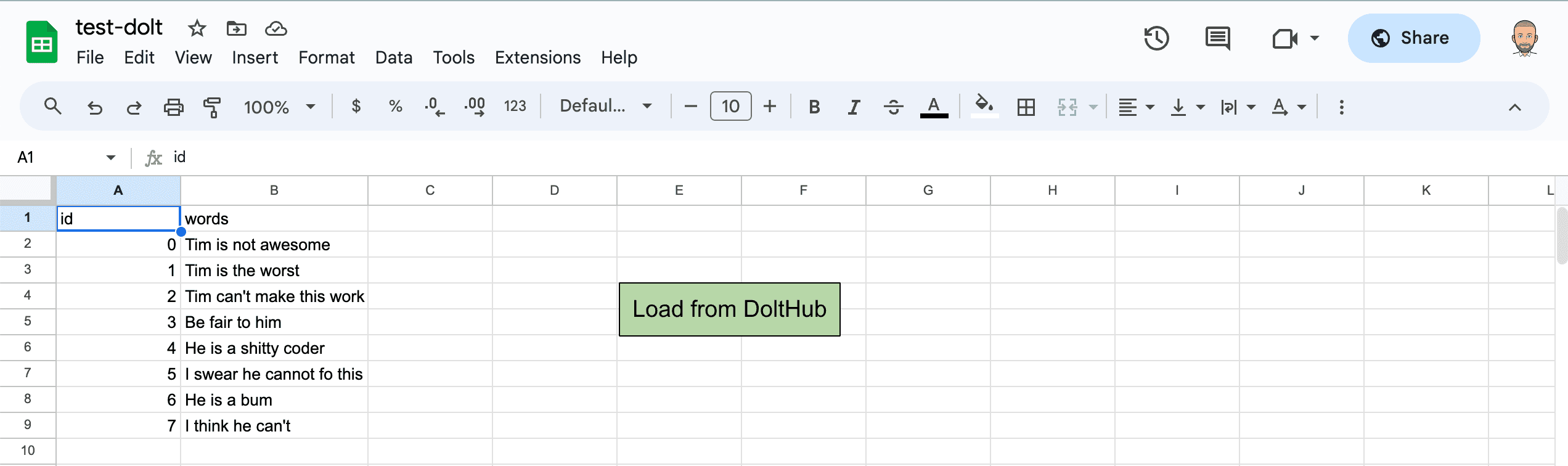The height and width of the screenshot is (466, 1568).
Task: Expand the 100% zoom dropdown
Action: point(279,107)
